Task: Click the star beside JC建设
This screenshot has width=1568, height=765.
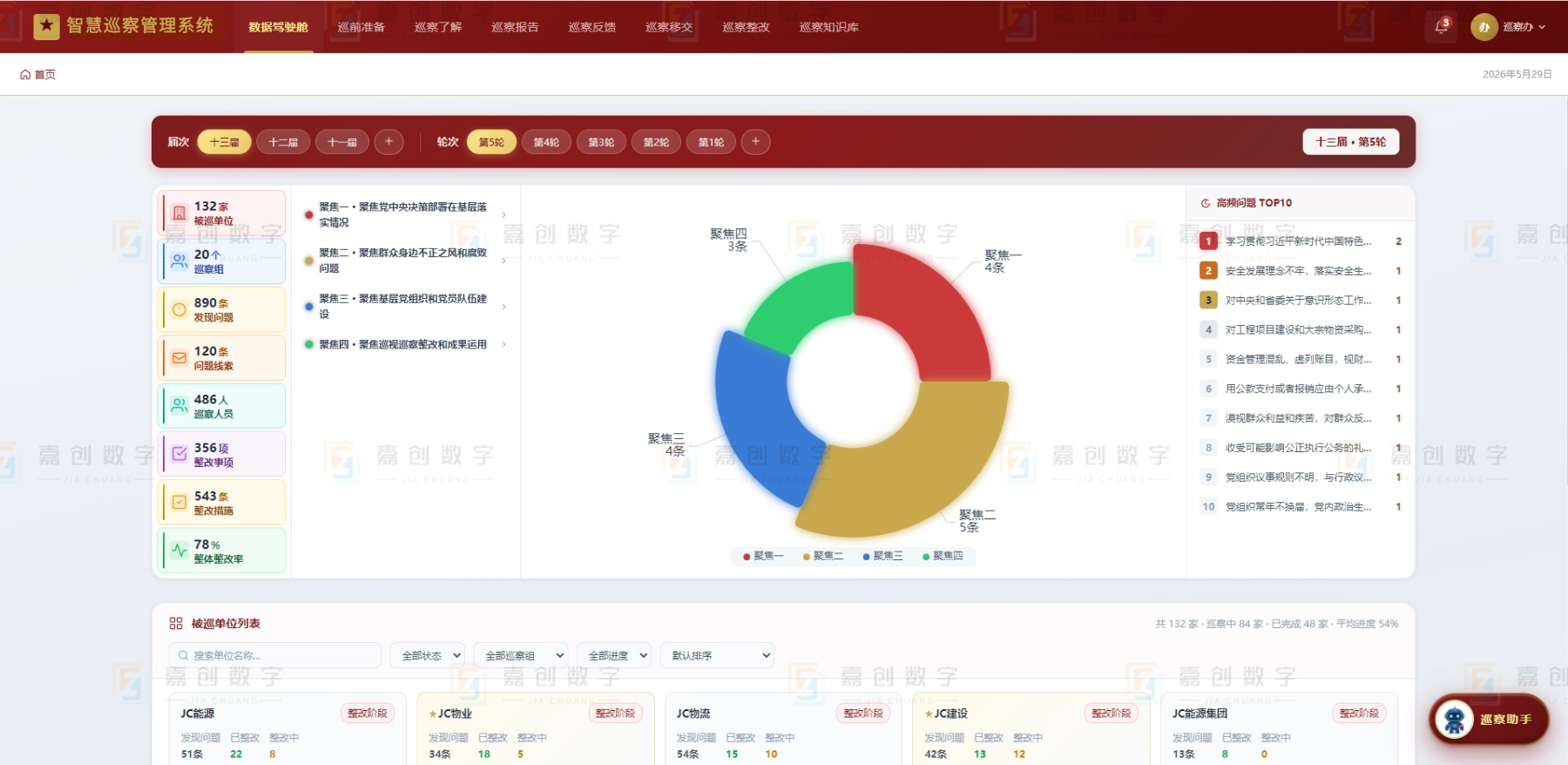Action: (x=929, y=714)
